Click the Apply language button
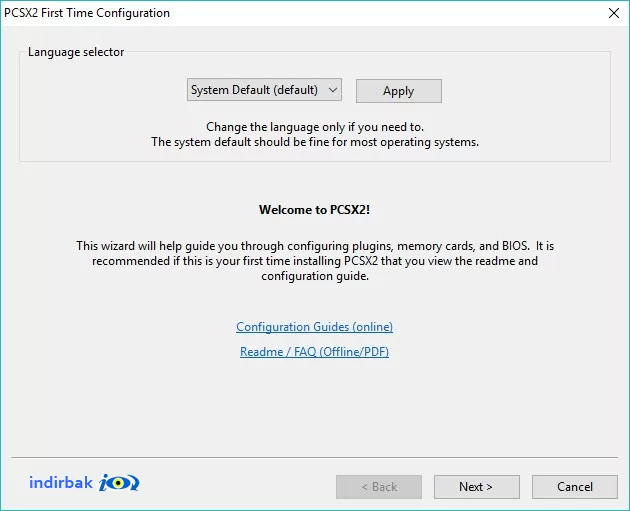Screen dimensions: 630x511 coord(399,91)
